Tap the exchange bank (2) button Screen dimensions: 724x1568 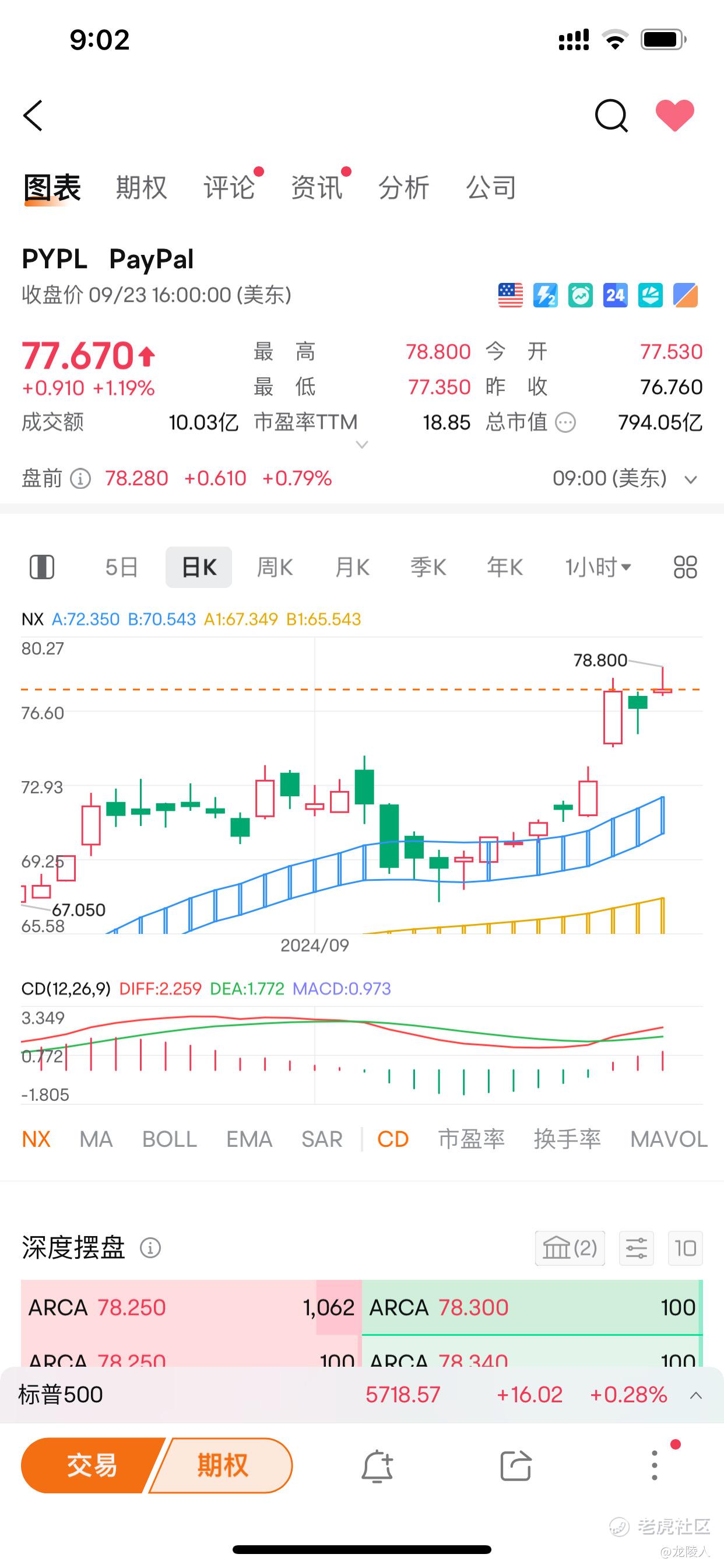570,1248
